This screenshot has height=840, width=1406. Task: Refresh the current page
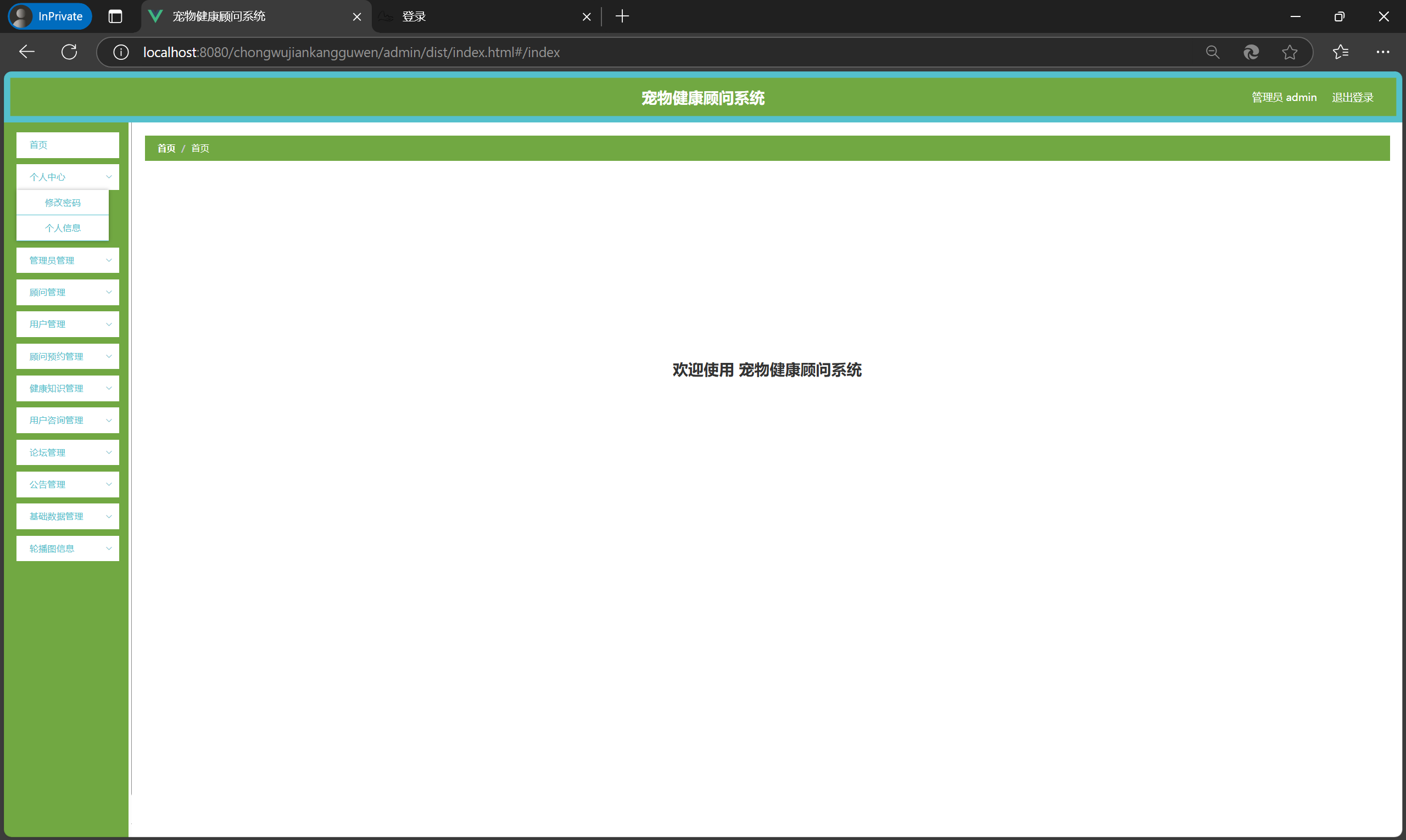pos(69,52)
